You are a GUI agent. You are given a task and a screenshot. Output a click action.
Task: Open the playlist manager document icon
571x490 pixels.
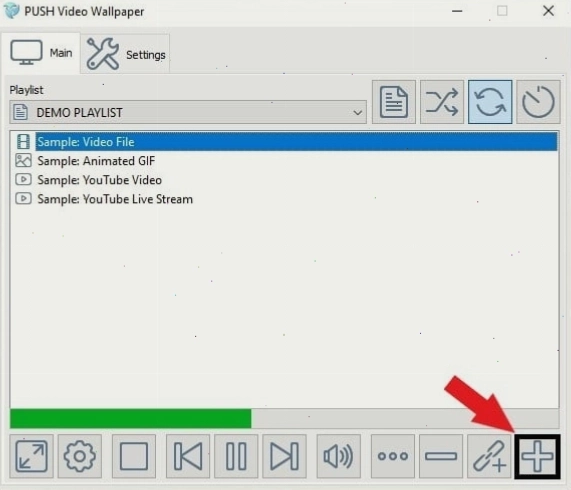coord(394,102)
